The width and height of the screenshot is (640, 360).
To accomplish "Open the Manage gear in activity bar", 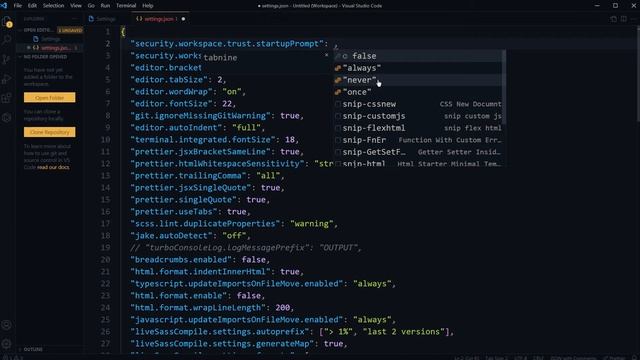I will click(x=7, y=344).
